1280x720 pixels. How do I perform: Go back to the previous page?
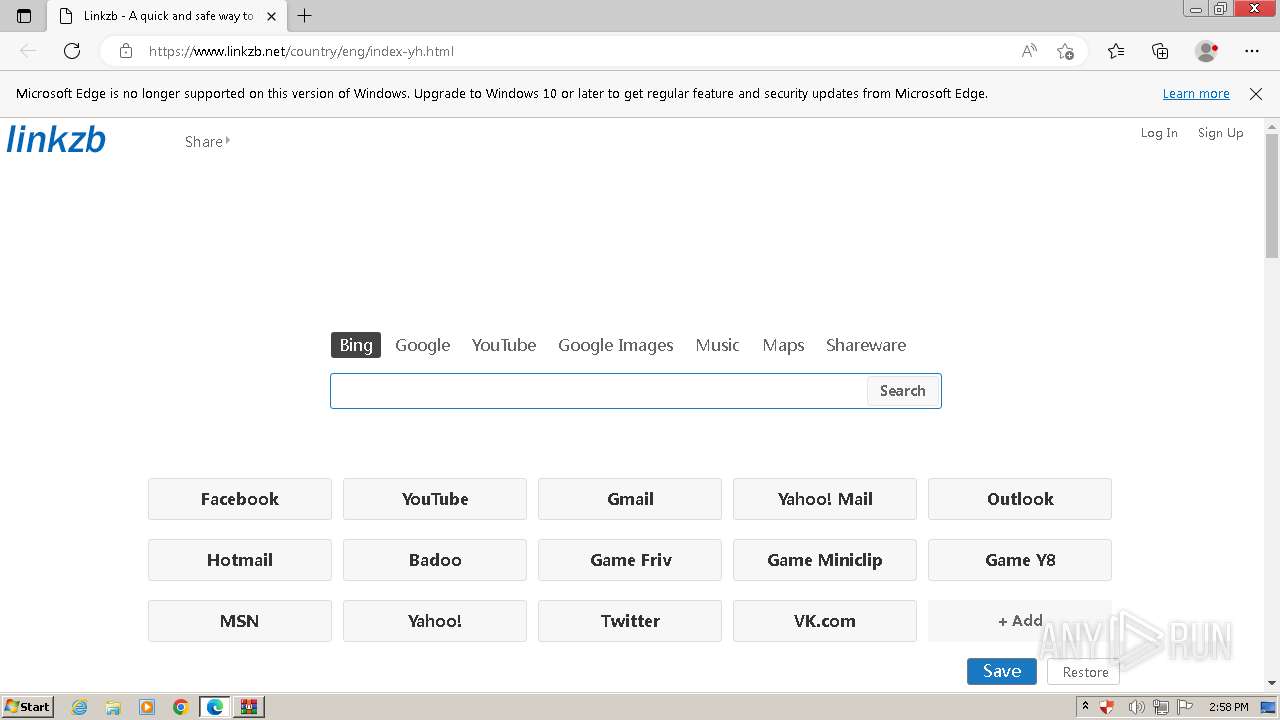pyautogui.click(x=28, y=51)
